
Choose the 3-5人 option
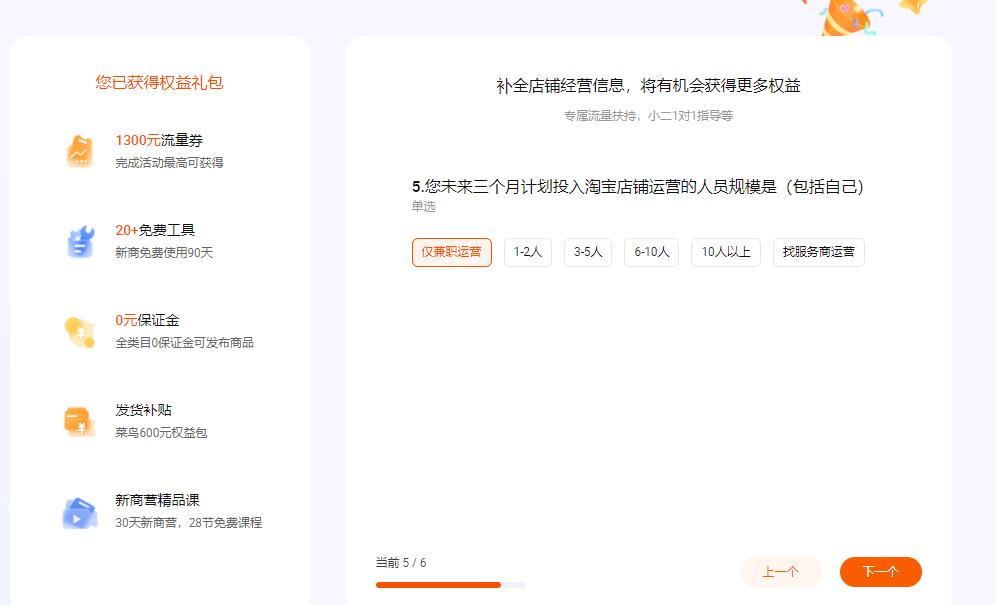[589, 252]
